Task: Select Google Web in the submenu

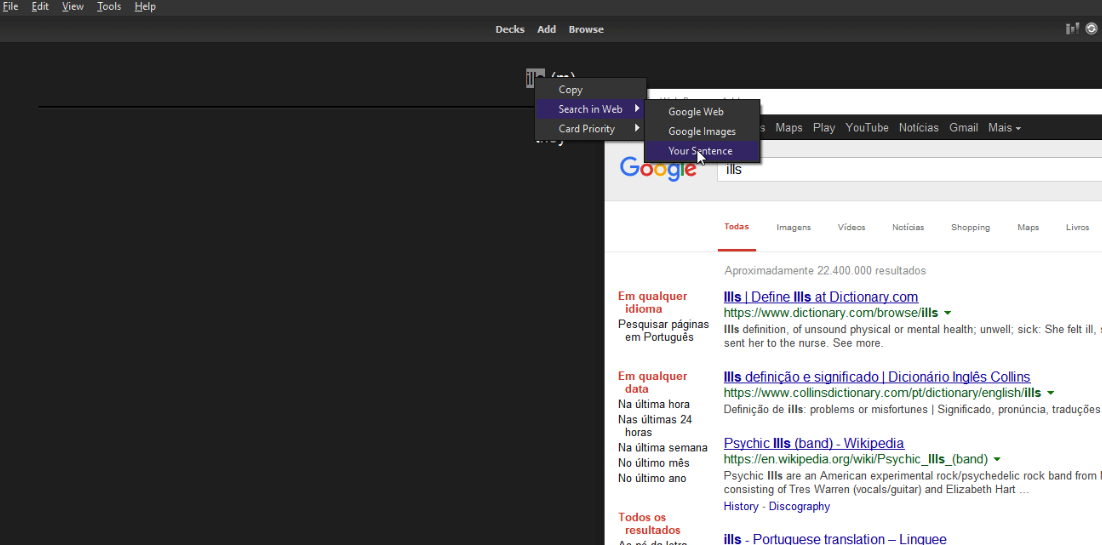Action: pyautogui.click(x=702, y=112)
